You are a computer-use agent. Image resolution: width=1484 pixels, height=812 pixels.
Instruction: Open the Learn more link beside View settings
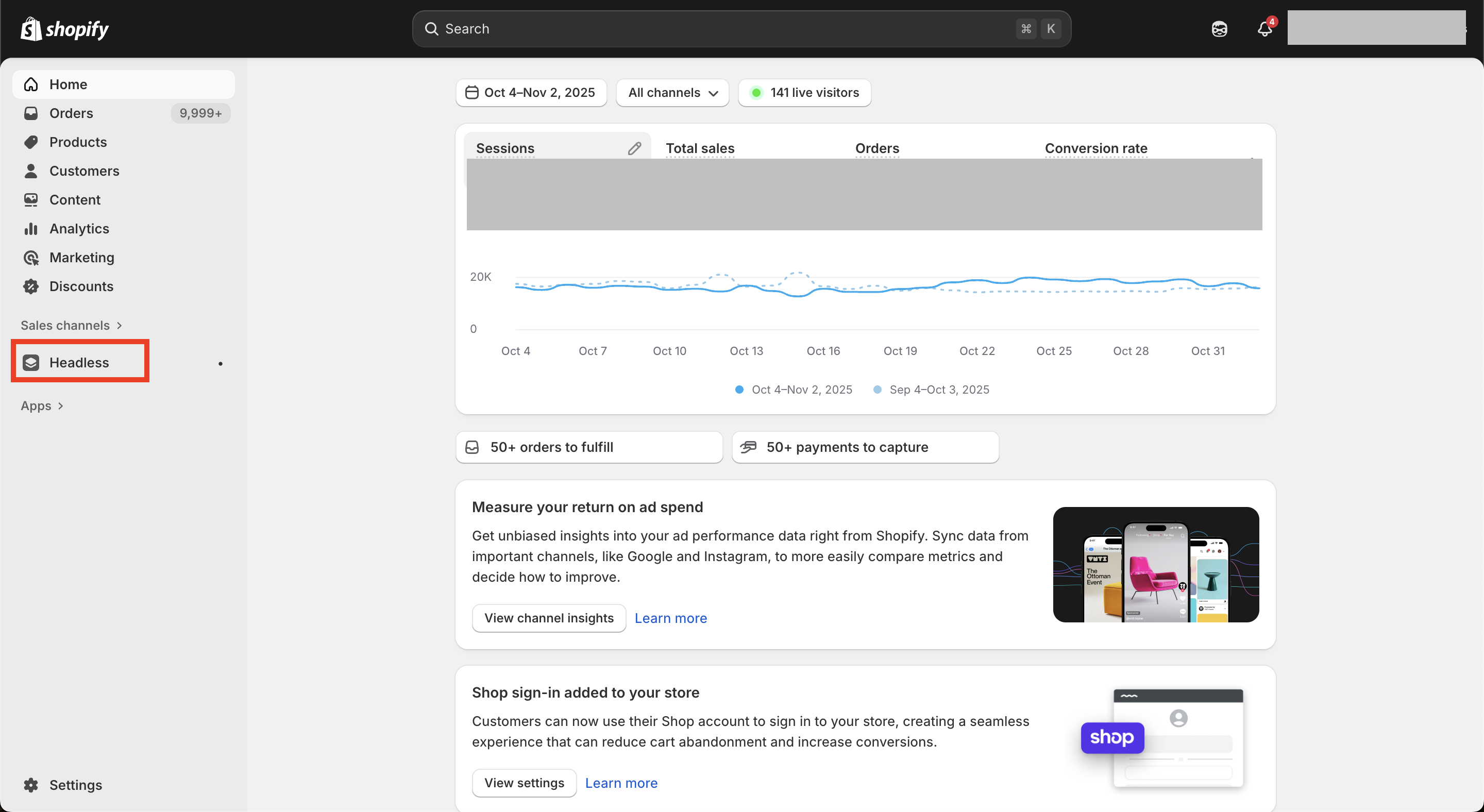click(x=621, y=783)
